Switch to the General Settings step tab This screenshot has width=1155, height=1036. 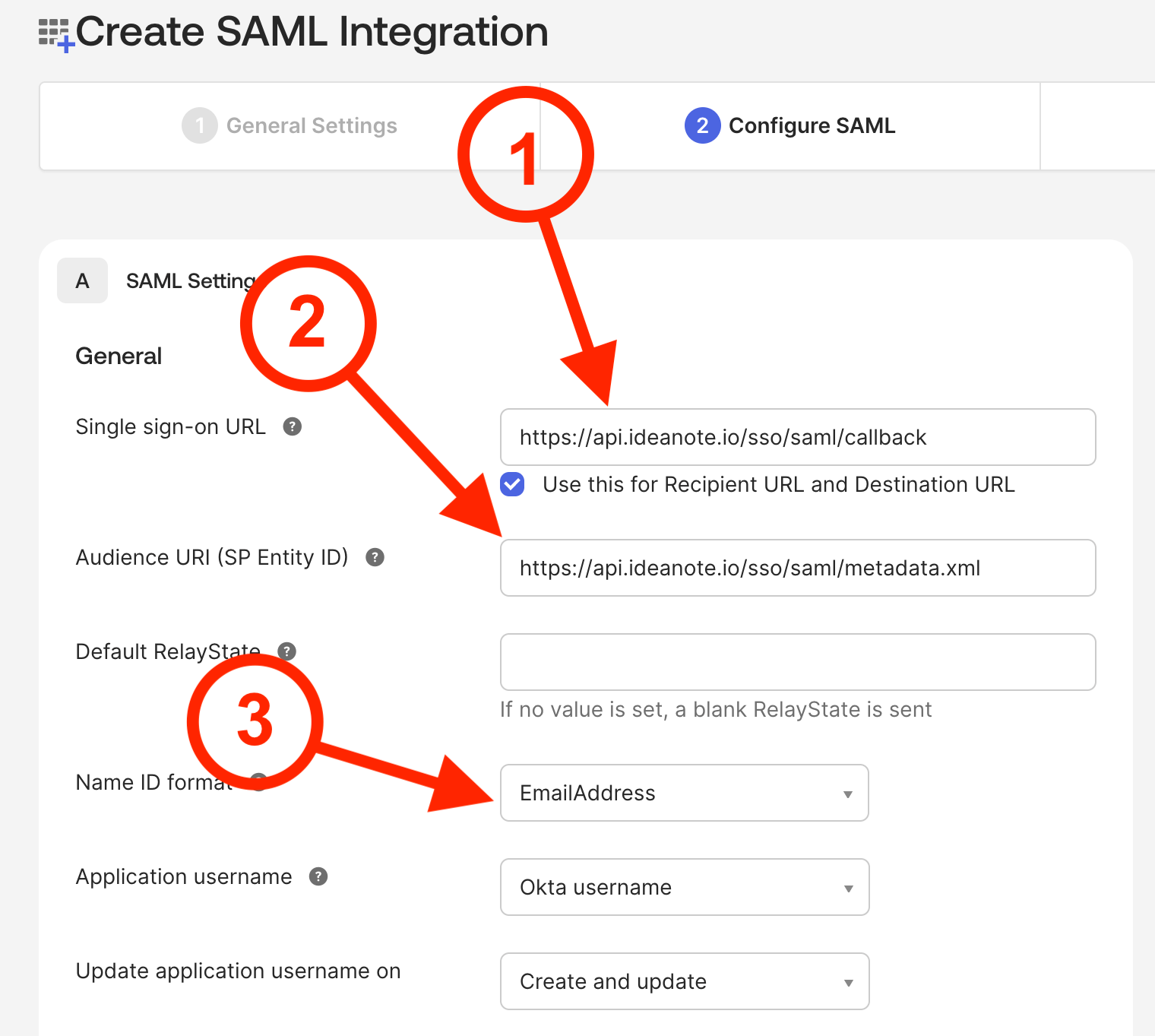pos(290,125)
